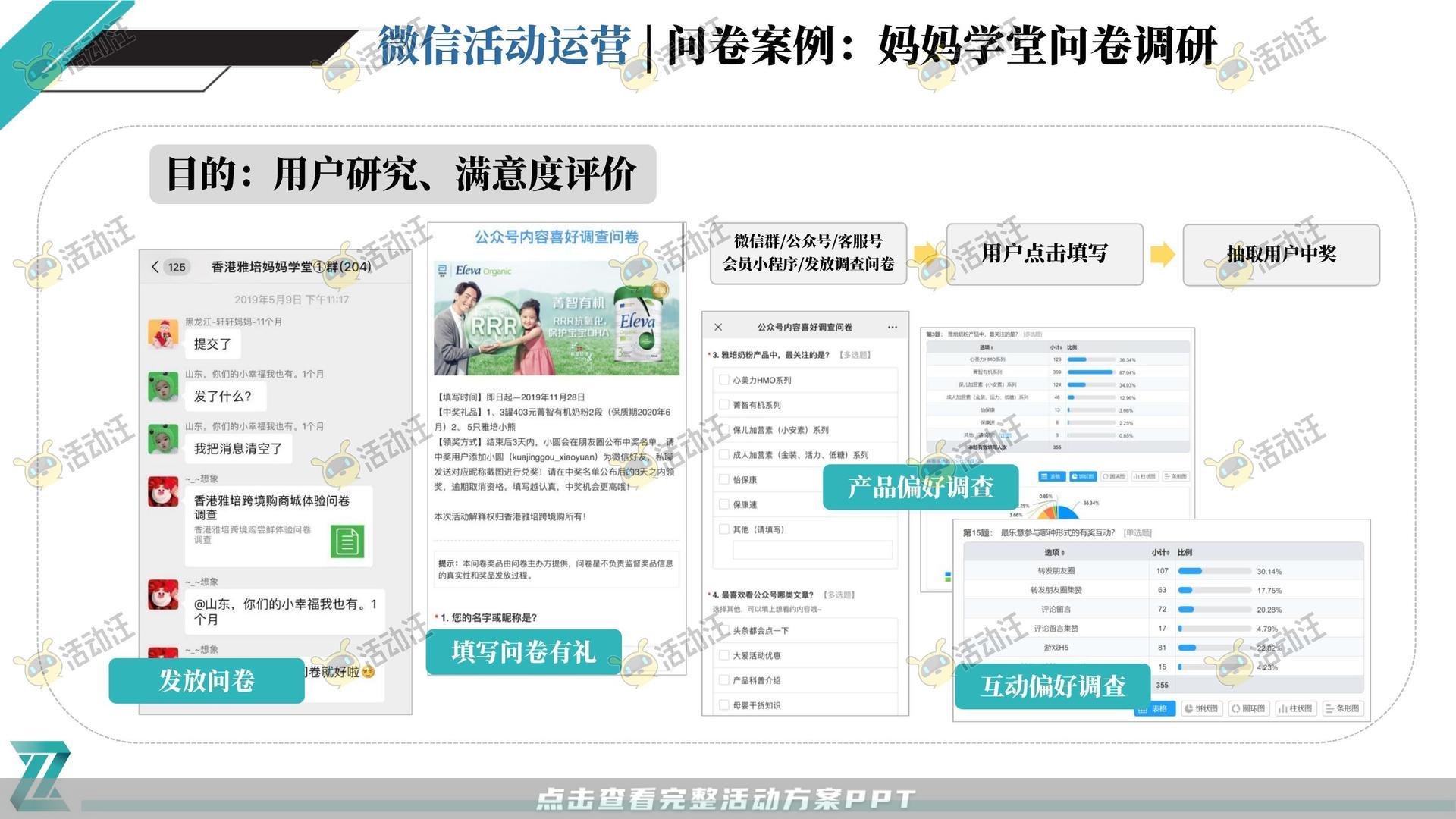Click the Eleva Organic logo on the survey banner
Viewport: 1456px width, 819px height.
tap(475, 271)
